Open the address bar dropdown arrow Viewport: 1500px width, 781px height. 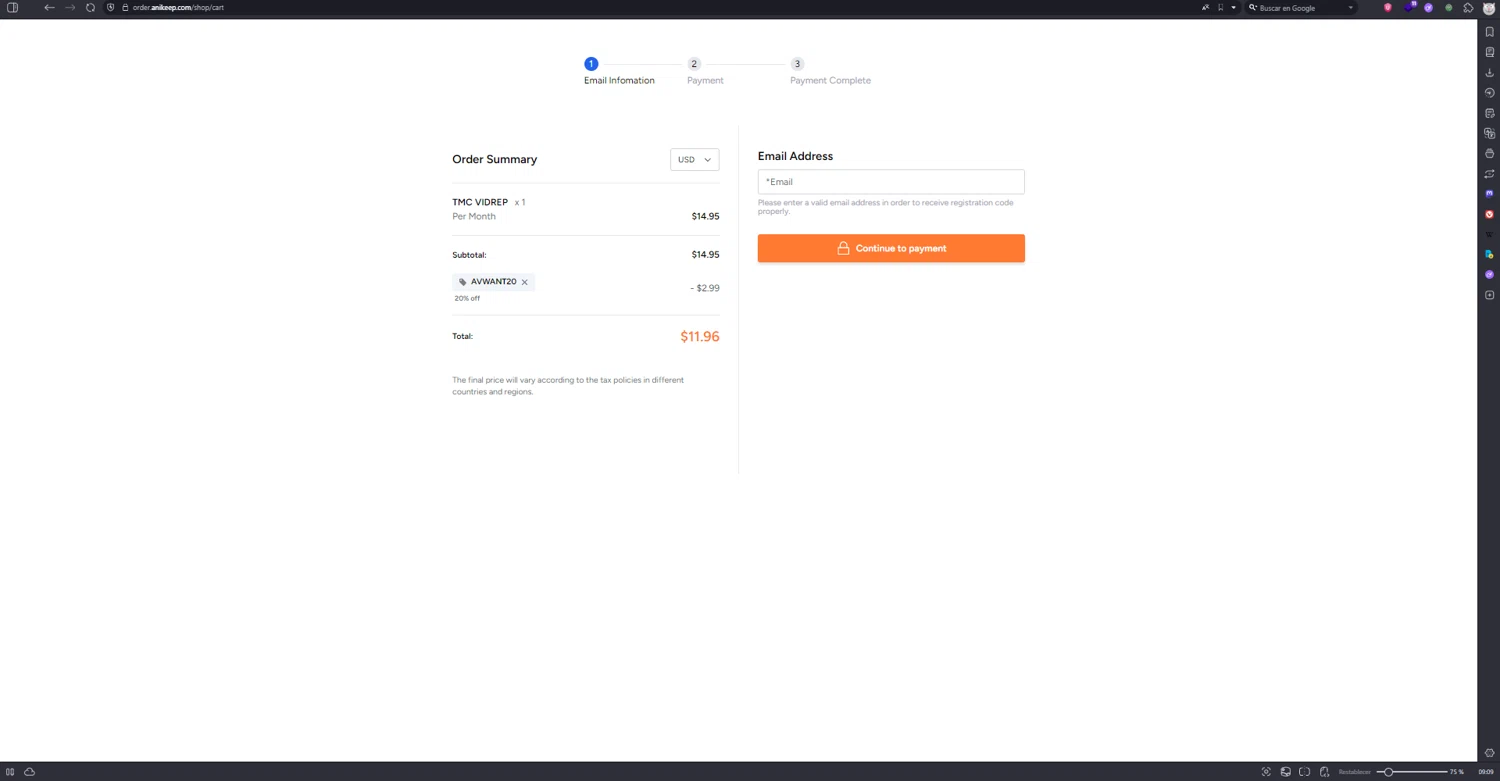pos(1233,7)
